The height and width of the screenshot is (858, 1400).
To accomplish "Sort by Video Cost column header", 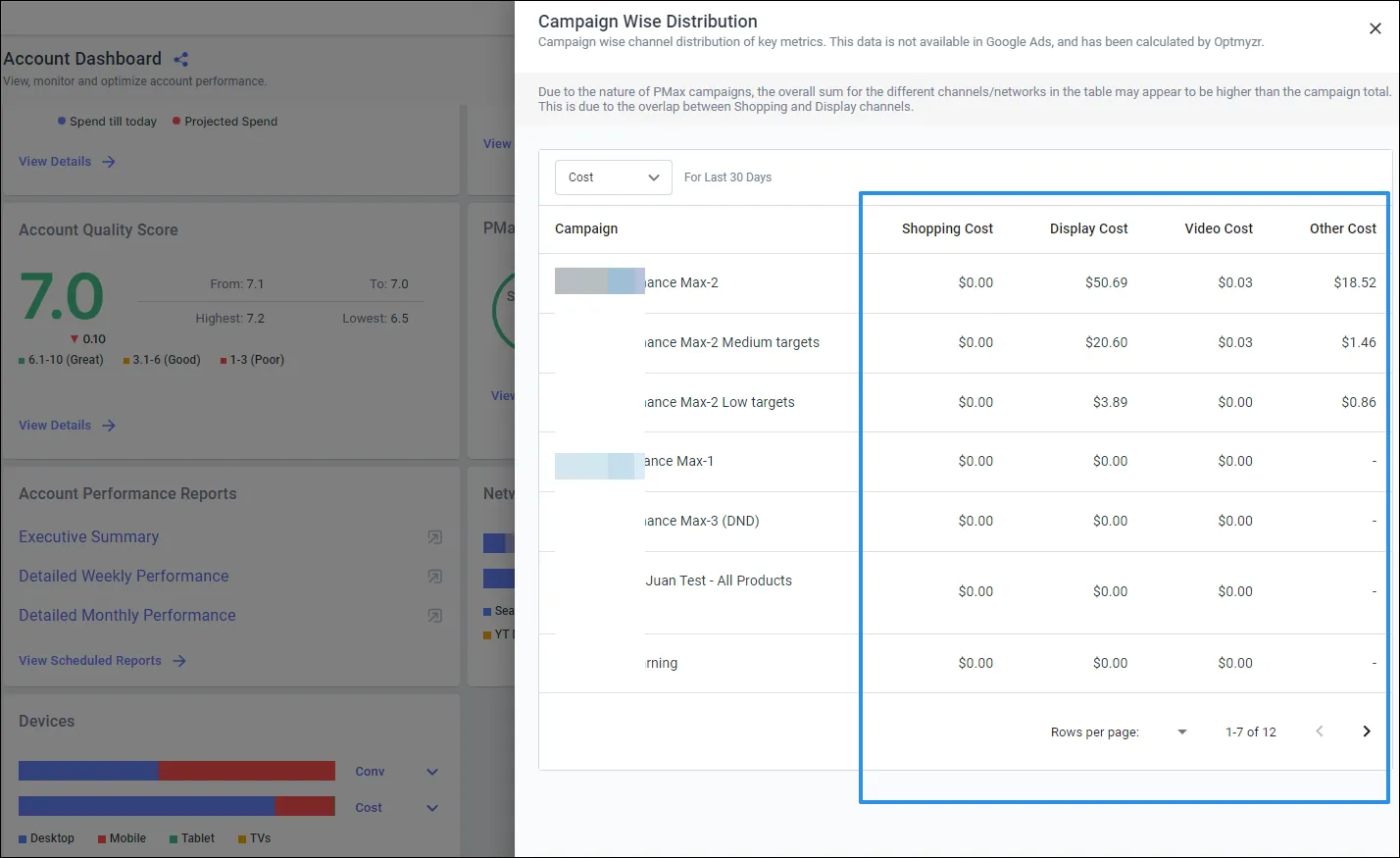I will pos(1219,228).
